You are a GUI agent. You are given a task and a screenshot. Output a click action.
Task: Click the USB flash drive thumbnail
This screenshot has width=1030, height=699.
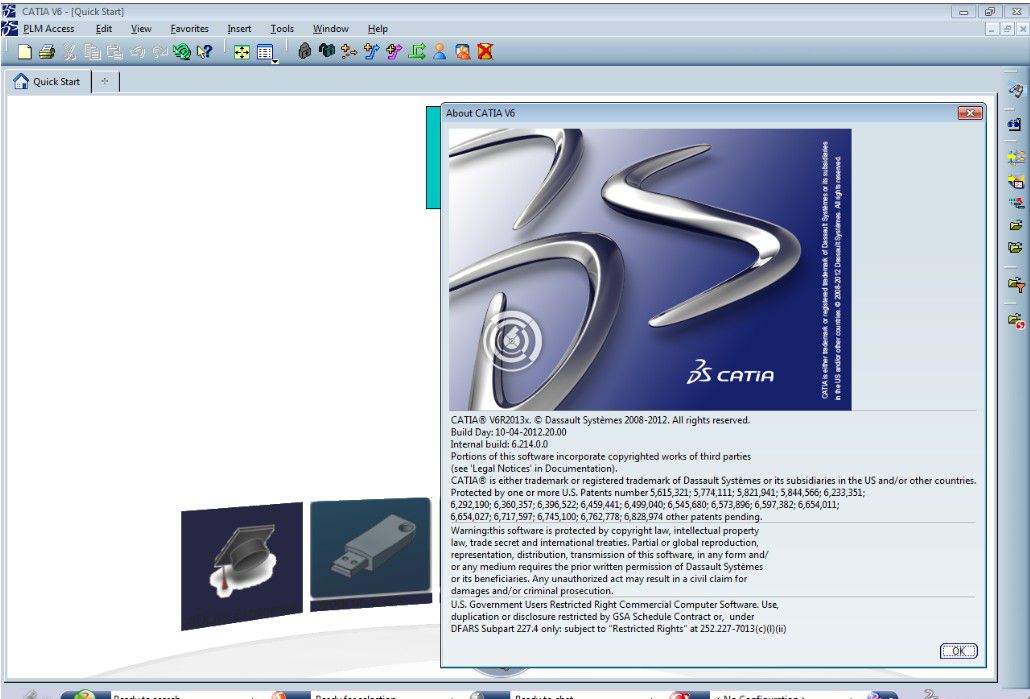pyautogui.click(x=370, y=551)
